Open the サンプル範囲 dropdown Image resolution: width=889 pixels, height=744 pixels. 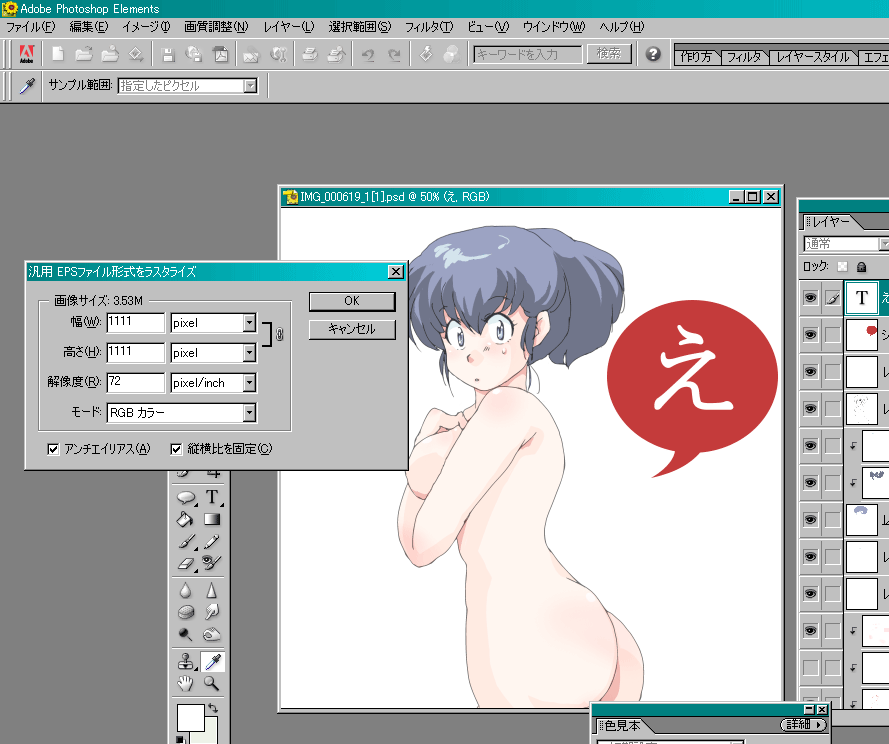tap(250, 86)
